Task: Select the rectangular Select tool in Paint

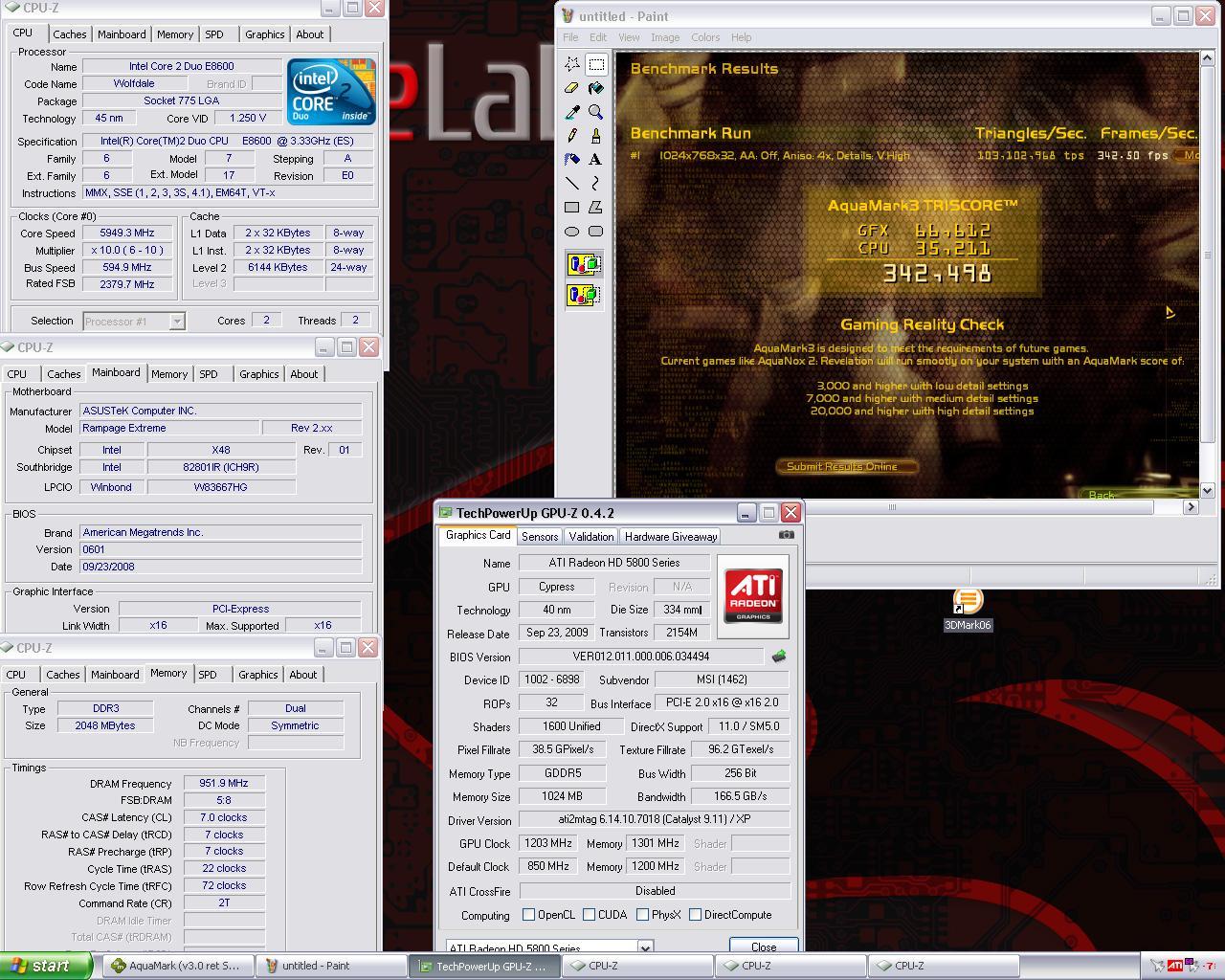Action: coord(596,64)
